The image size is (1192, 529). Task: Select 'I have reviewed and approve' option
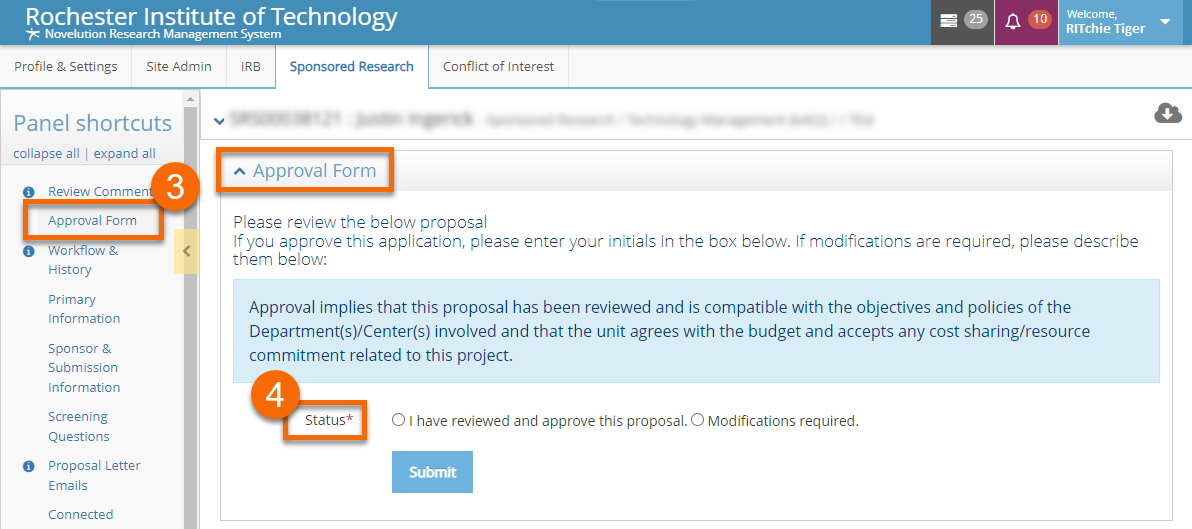399,421
